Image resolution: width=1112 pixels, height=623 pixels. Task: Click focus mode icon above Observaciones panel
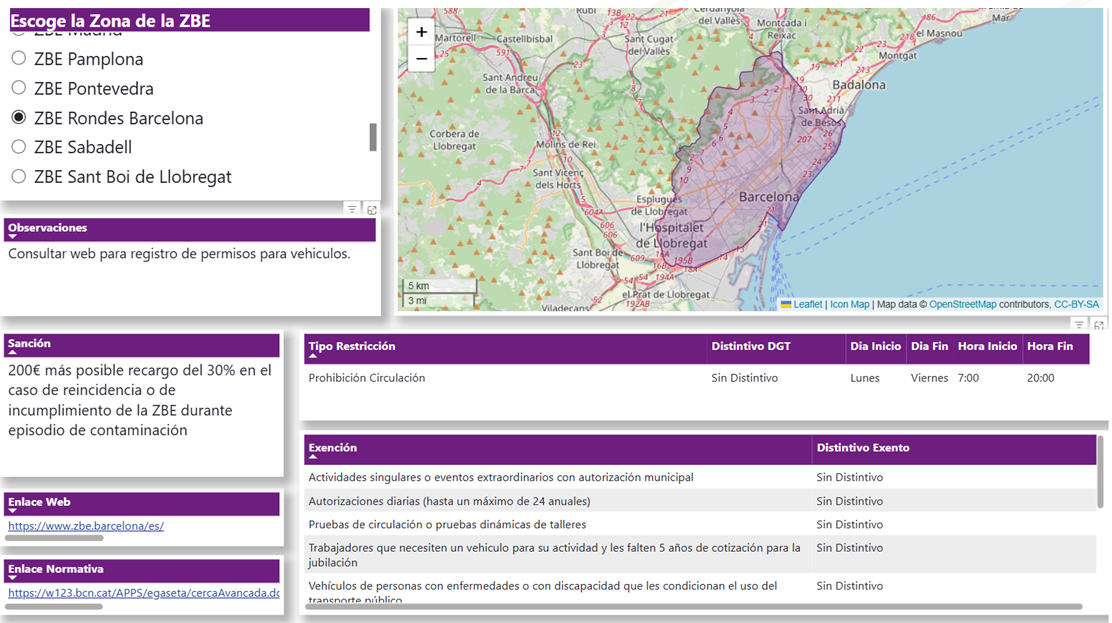pos(371,209)
